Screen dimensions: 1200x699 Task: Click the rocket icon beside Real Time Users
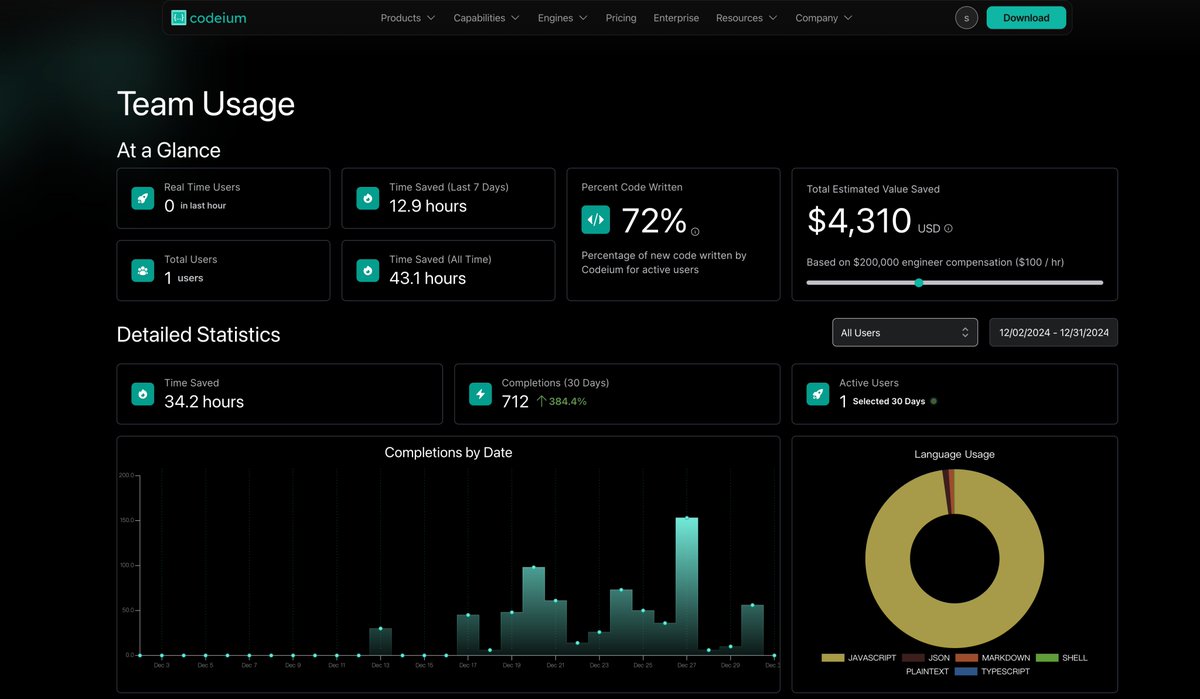click(x=143, y=198)
